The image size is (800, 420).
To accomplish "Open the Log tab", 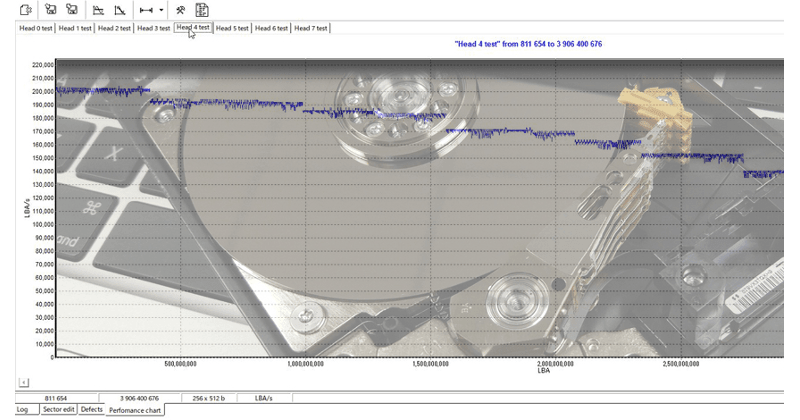I will tap(22, 410).
